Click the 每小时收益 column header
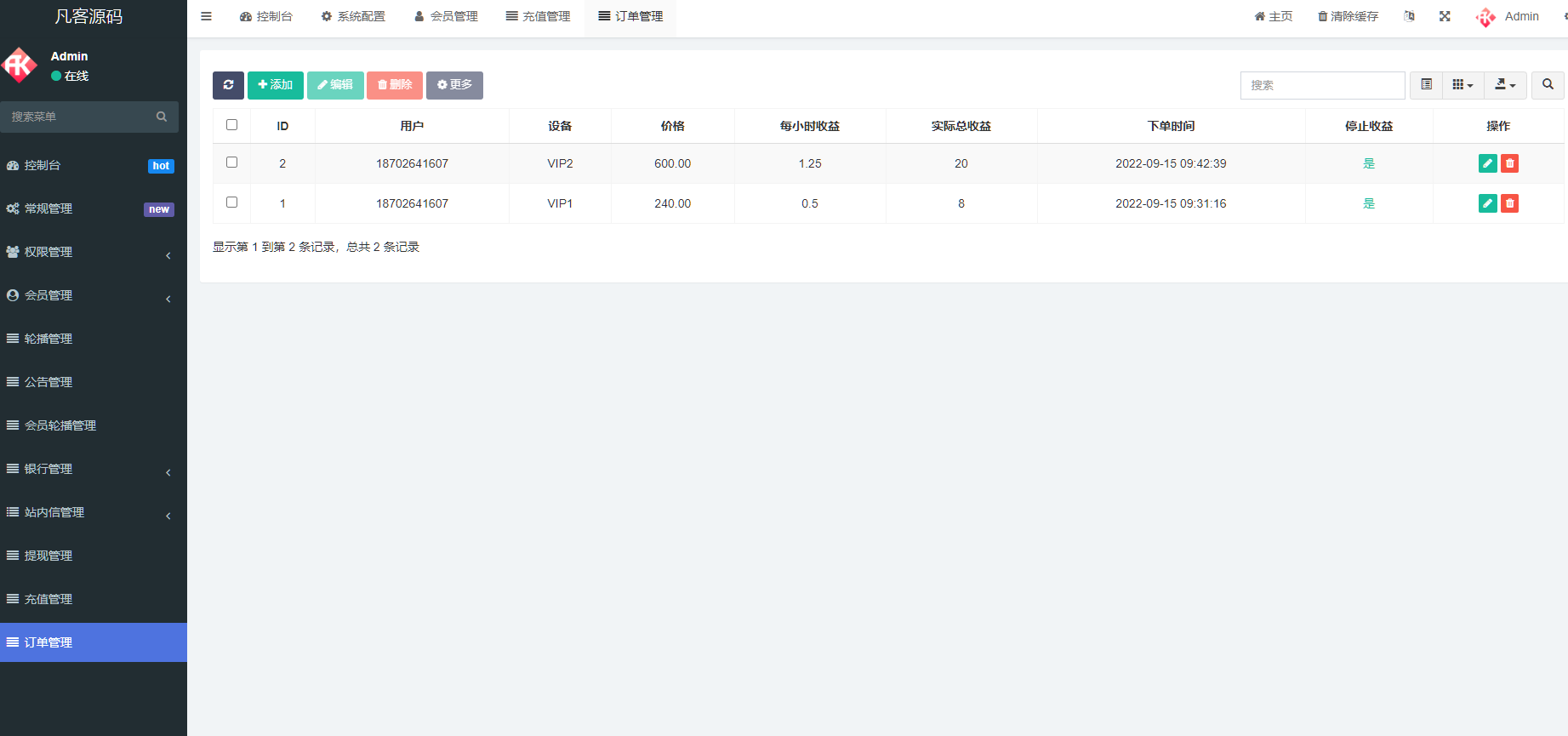The image size is (1568, 736). (810, 126)
